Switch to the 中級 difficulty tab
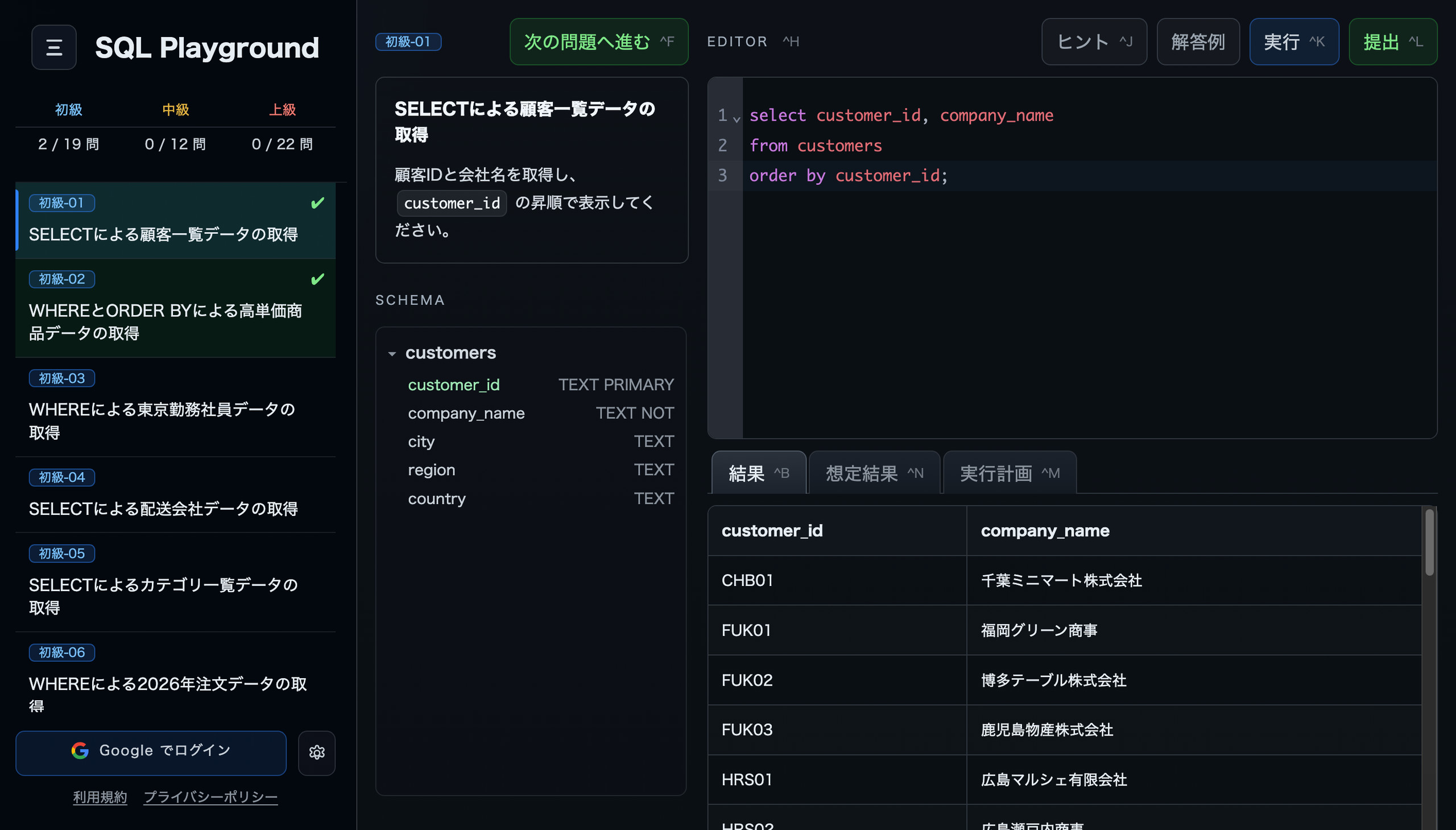 point(176,109)
